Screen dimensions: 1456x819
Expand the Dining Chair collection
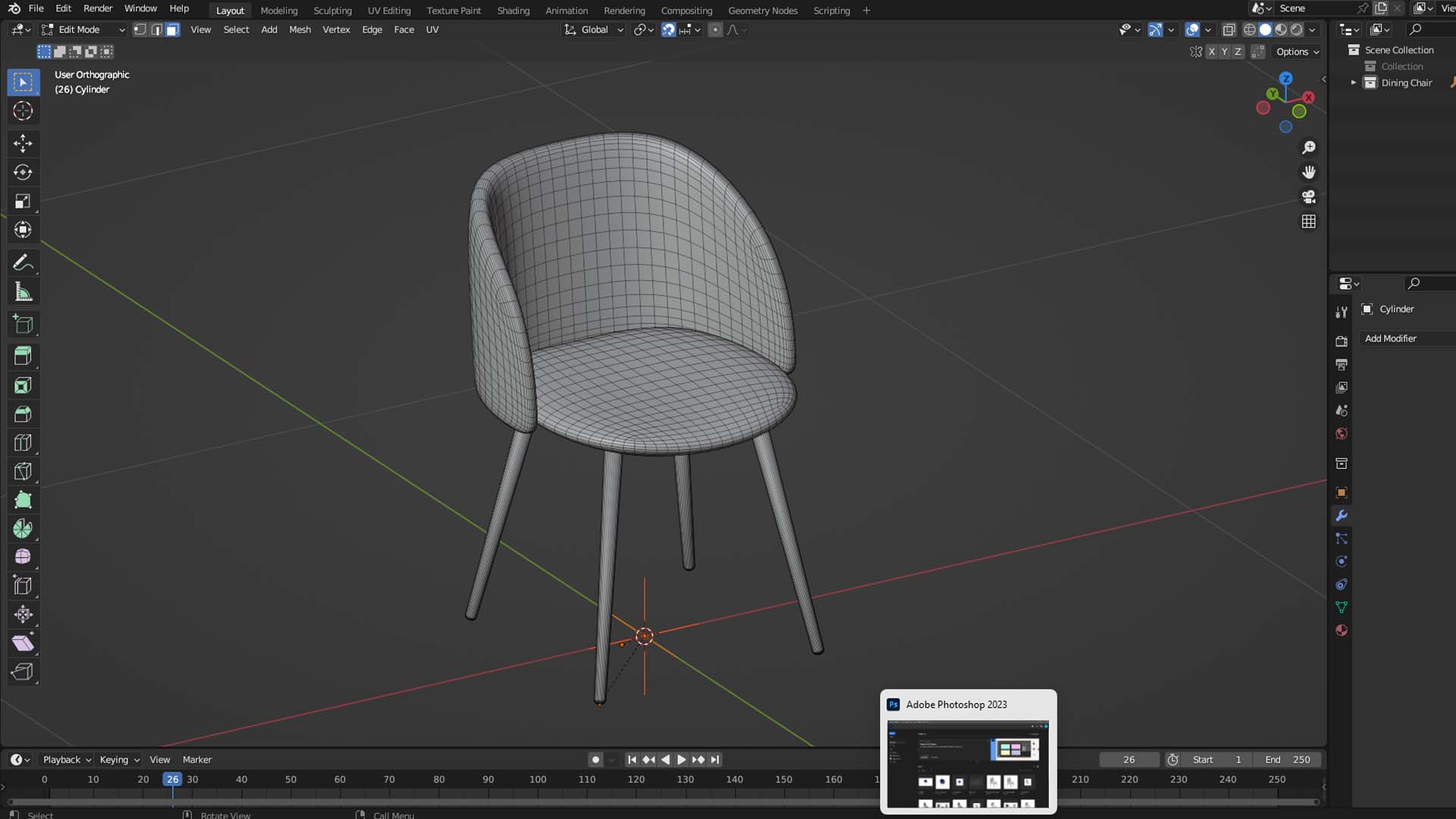click(x=1354, y=83)
